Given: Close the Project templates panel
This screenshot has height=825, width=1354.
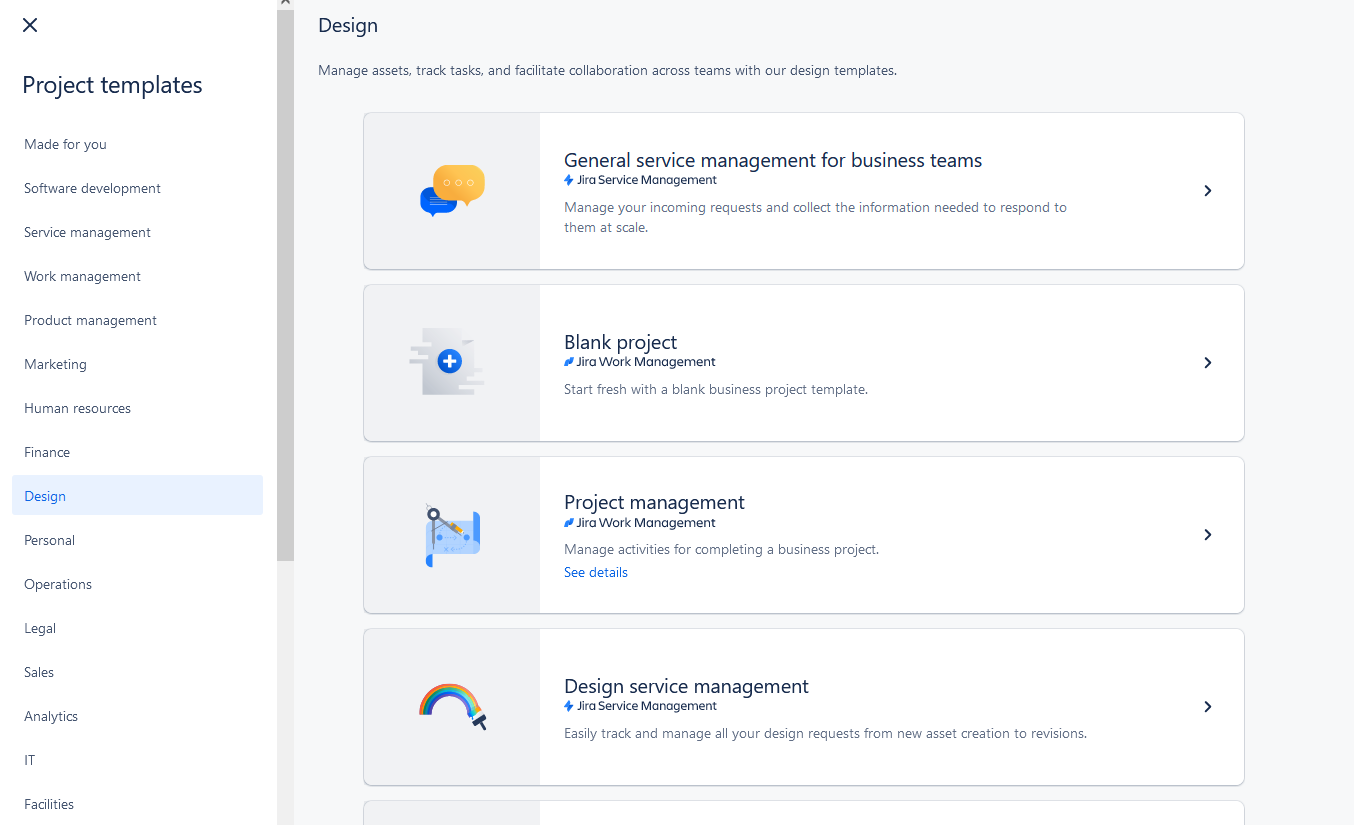Looking at the screenshot, I should pos(30,25).
